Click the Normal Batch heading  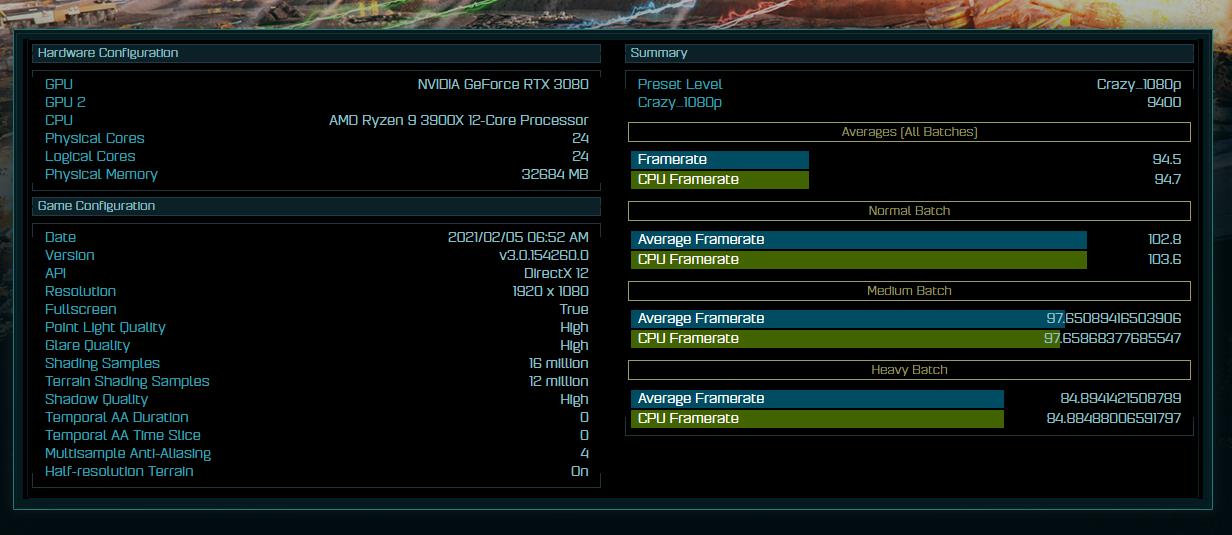tap(909, 211)
